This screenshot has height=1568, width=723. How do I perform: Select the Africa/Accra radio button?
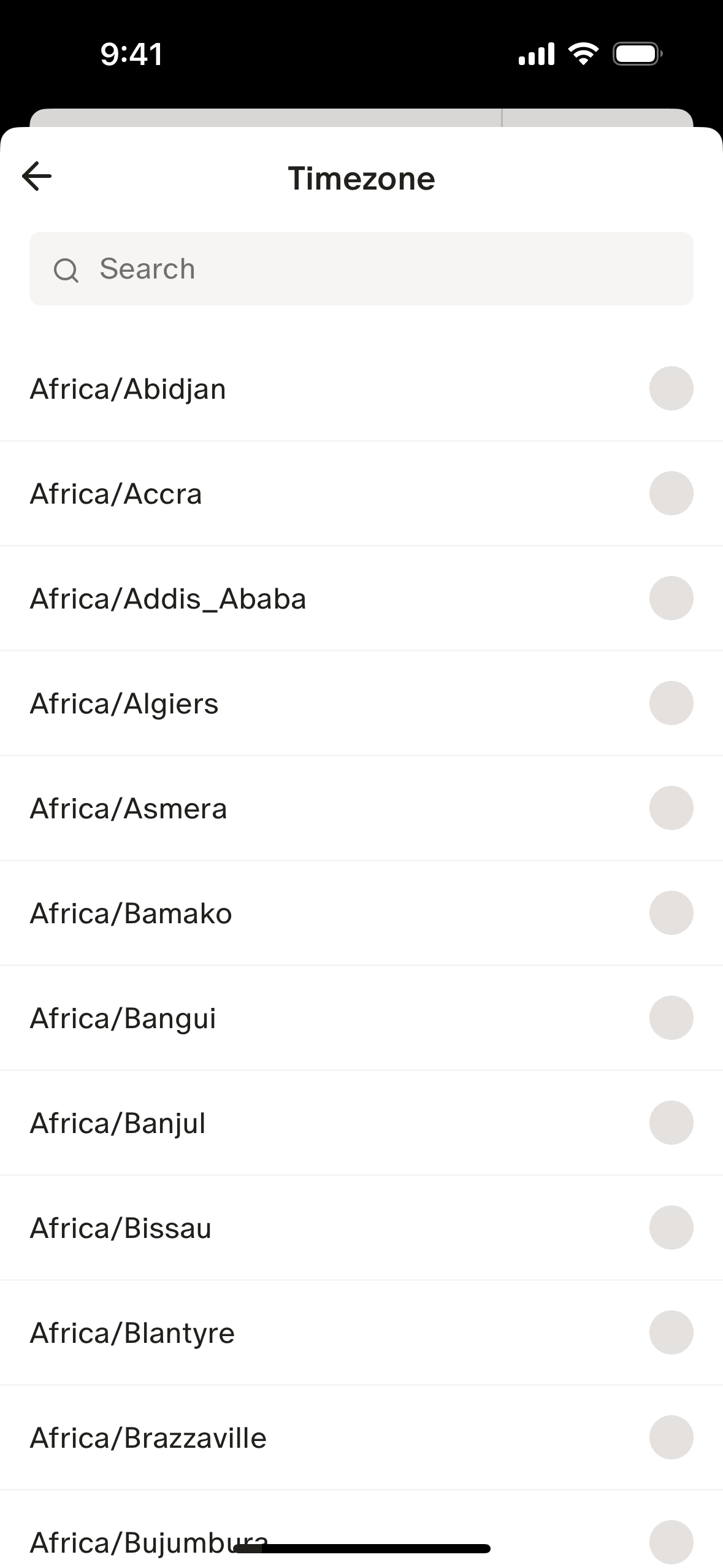click(x=671, y=493)
